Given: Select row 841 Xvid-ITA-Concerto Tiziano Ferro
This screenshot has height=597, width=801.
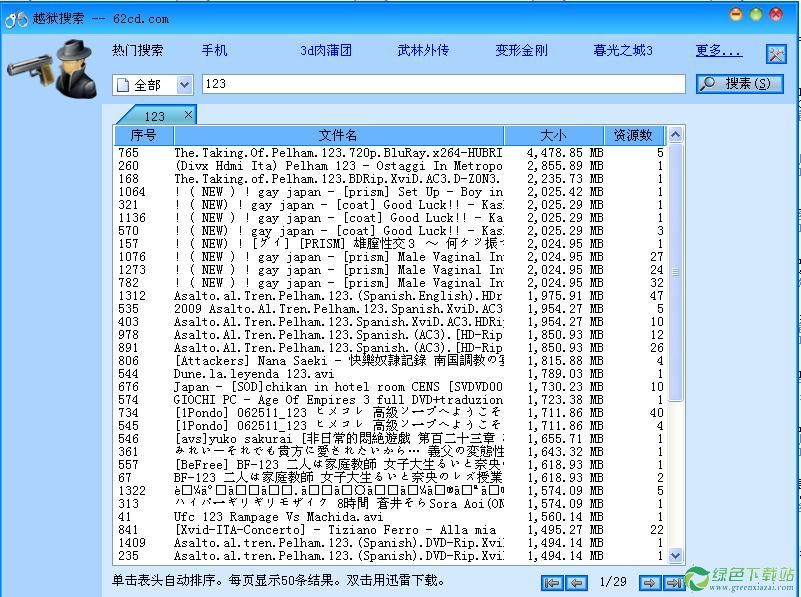Looking at the screenshot, I should point(390,530).
